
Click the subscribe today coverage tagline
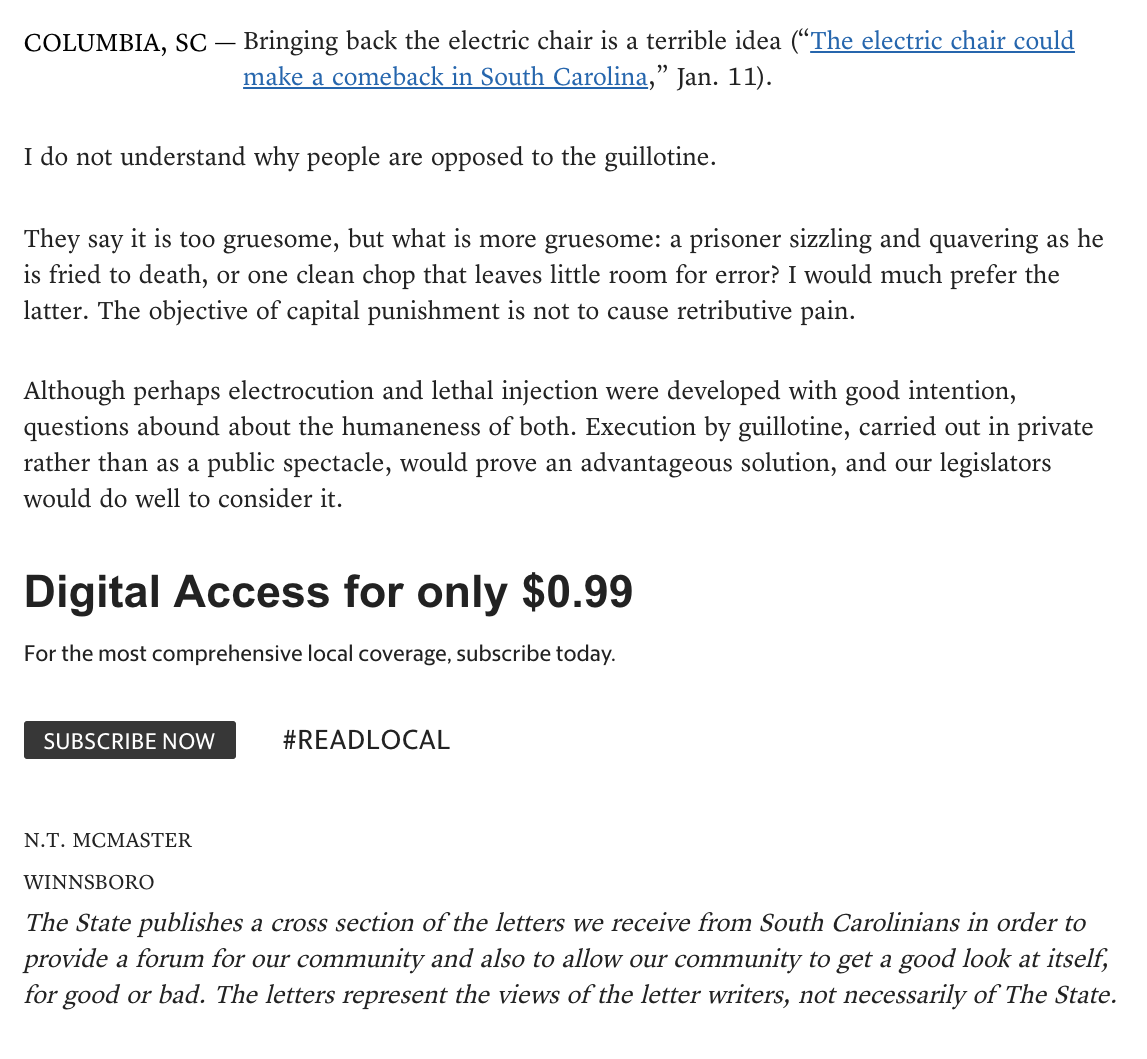[x=319, y=654]
